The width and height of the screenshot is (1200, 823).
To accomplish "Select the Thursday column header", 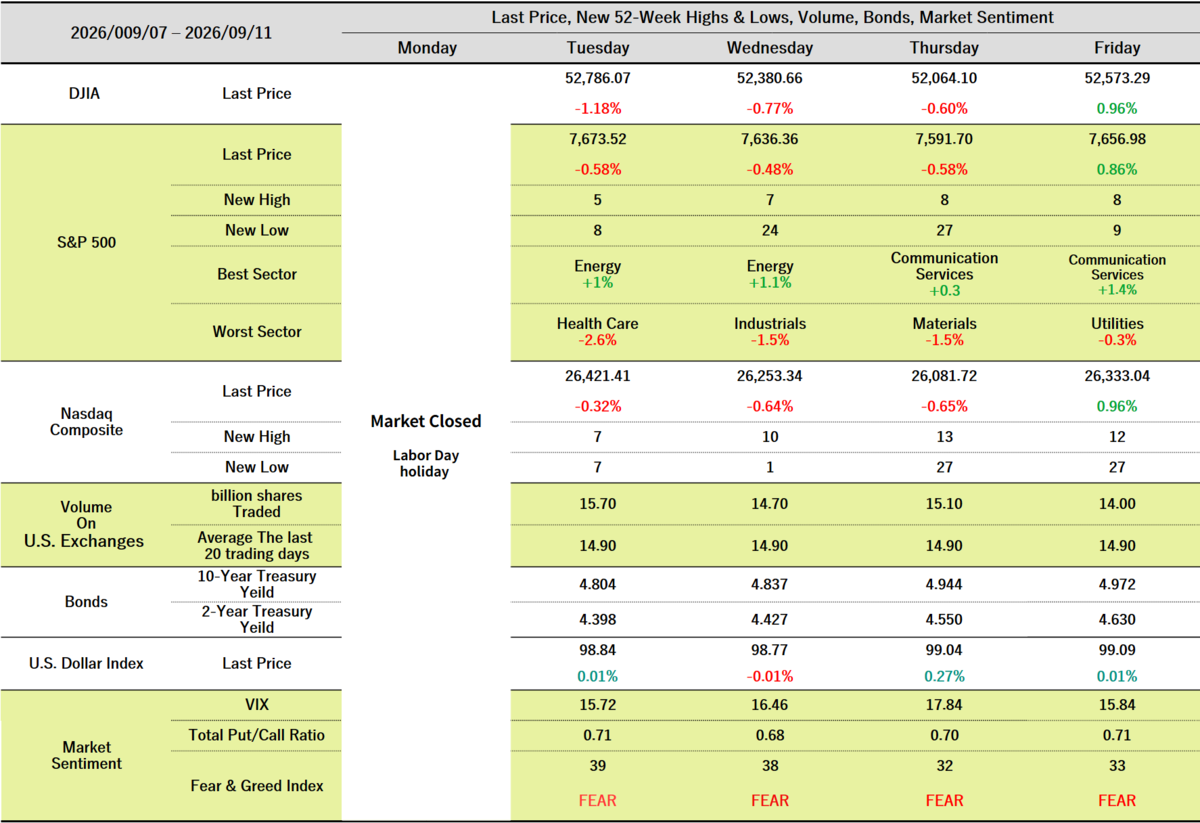I will (x=944, y=48).
